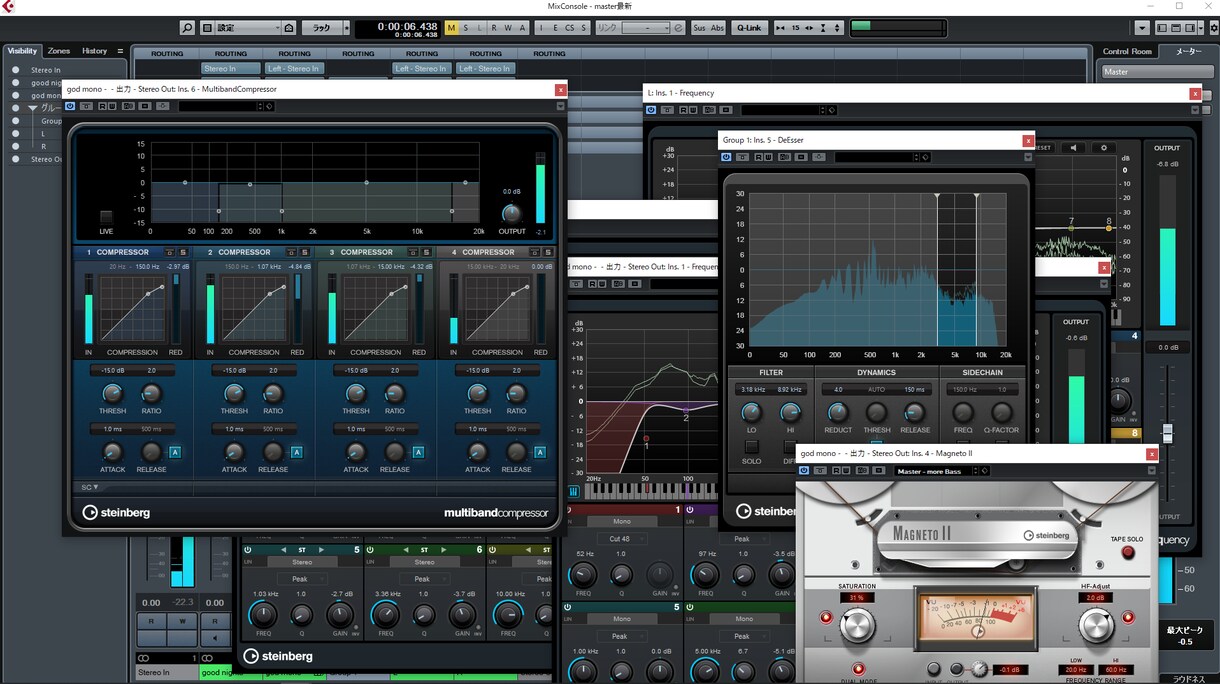Screen dimensions: 1220x684
Task: Open the rack selection dropdown arrow
Action: coord(346,28)
